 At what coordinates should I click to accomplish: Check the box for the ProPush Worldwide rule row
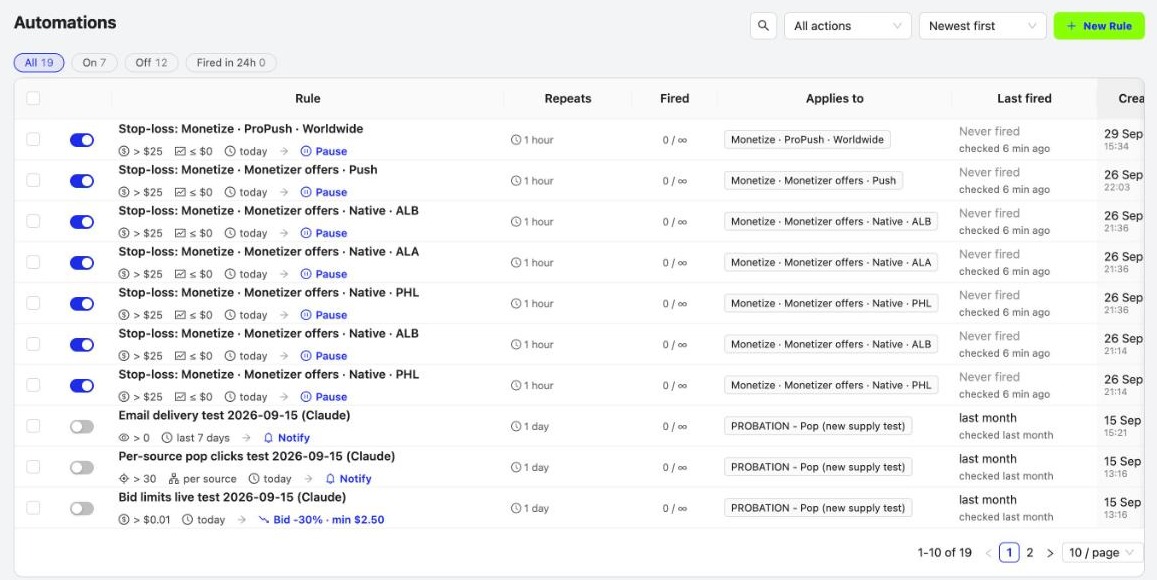(x=33, y=139)
